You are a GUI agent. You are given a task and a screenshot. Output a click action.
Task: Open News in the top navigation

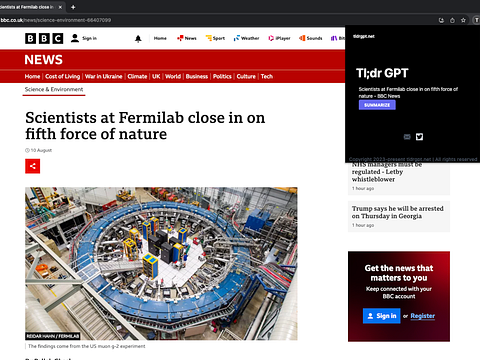tap(187, 38)
